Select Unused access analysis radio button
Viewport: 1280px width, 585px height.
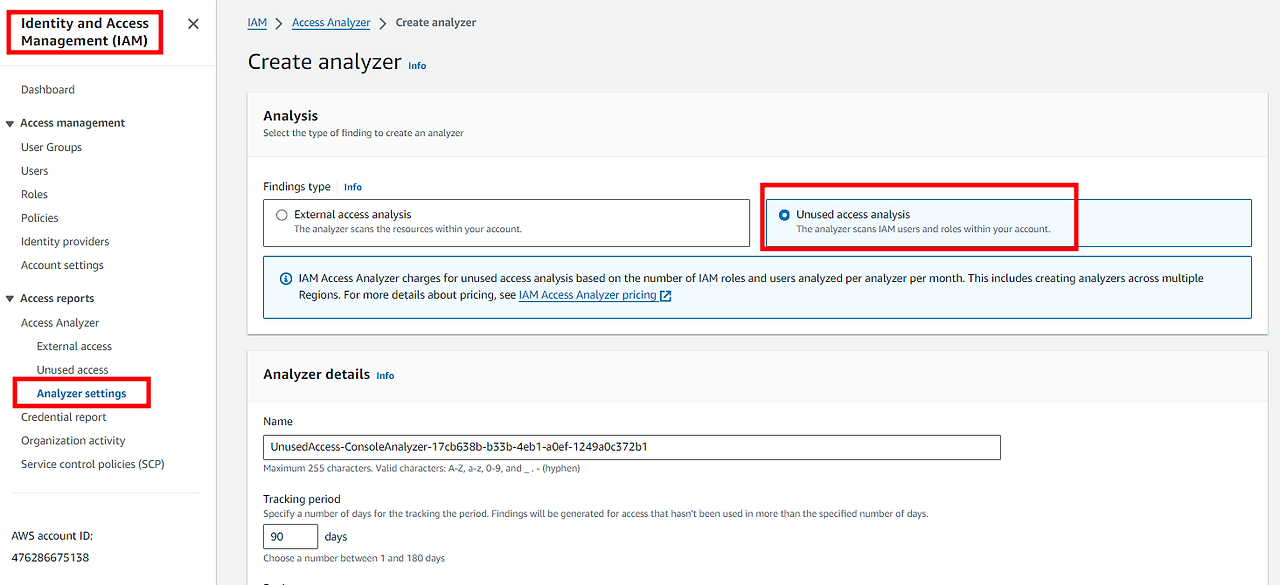[x=784, y=215]
